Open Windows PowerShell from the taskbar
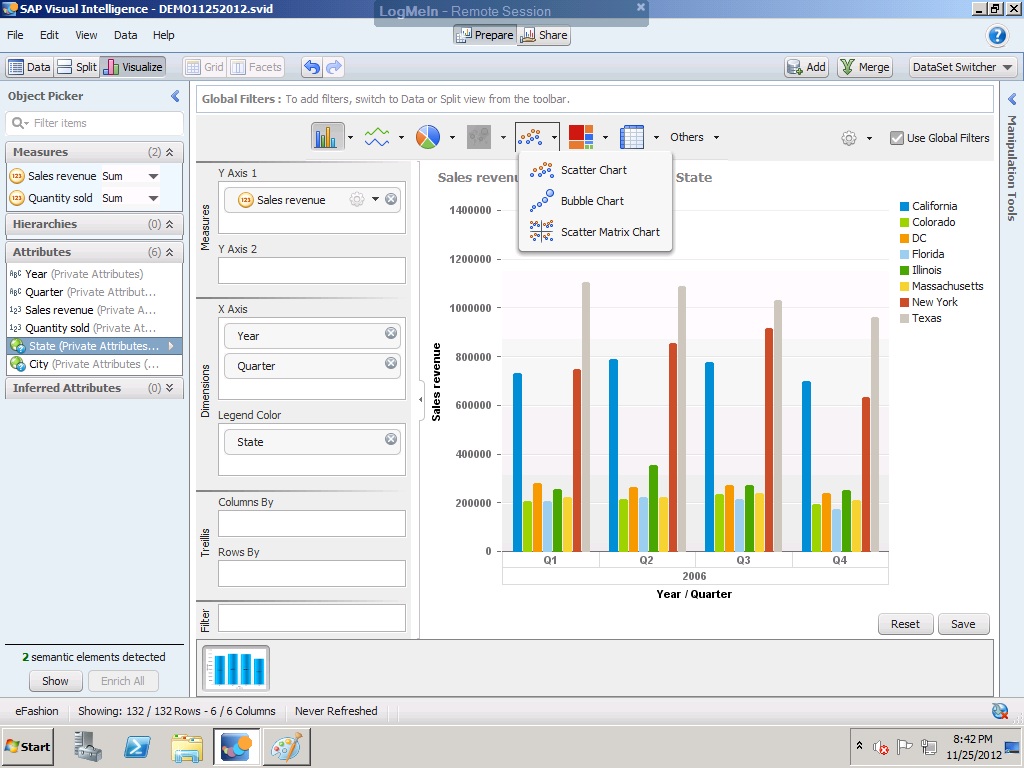This screenshot has width=1024, height=768. pos(137,746)
